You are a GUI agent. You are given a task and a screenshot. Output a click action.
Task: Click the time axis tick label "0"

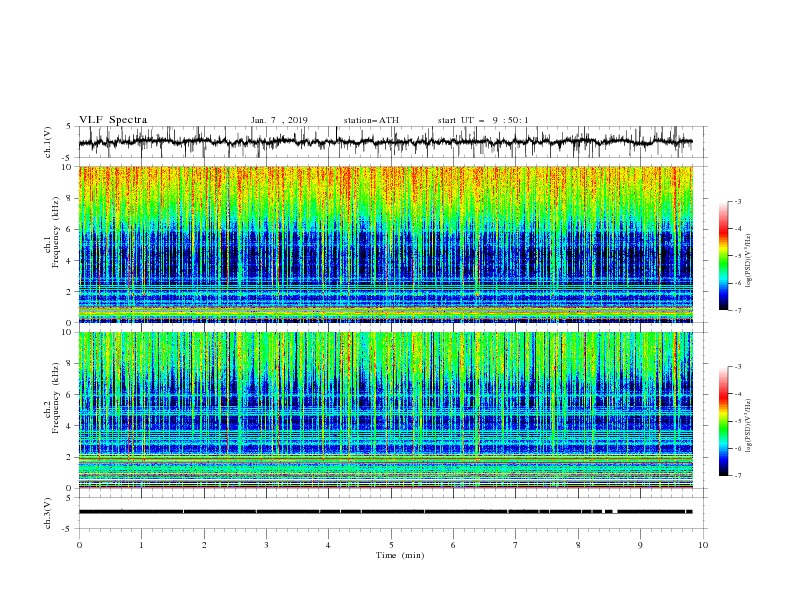coord(79,545)
